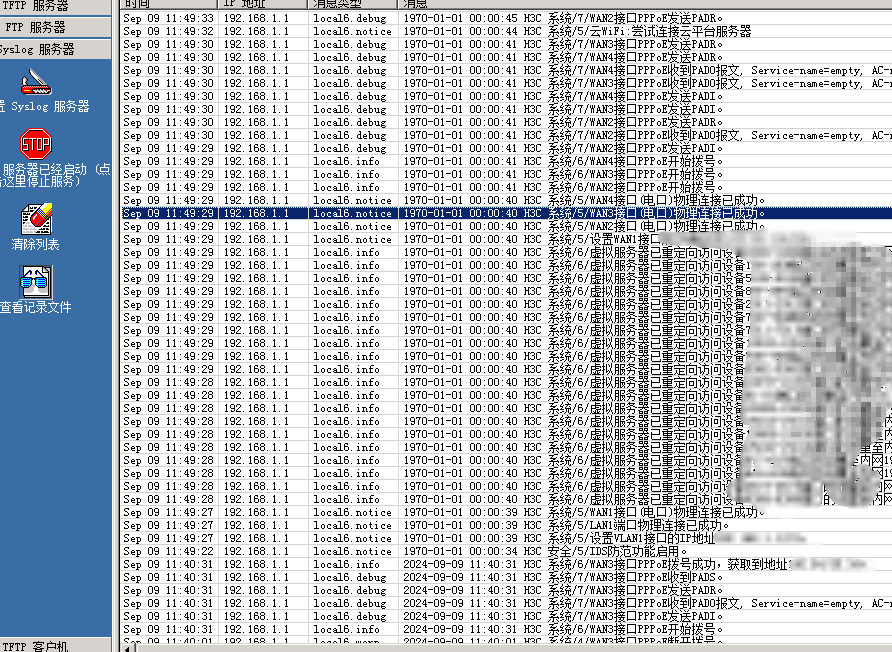Open the 查看记录文件 glasses icon
The image size is (892, 652).
(x=36, y=282)
